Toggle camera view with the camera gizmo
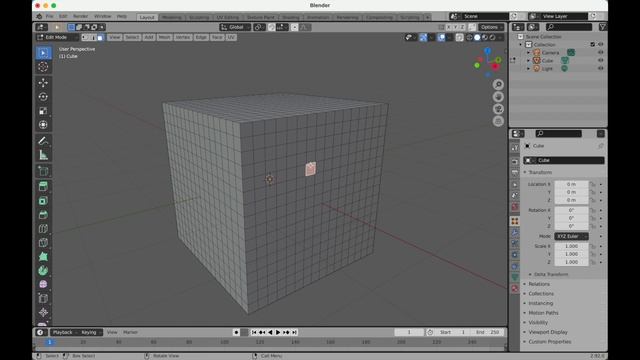640x360 pixels. point(498,109)
